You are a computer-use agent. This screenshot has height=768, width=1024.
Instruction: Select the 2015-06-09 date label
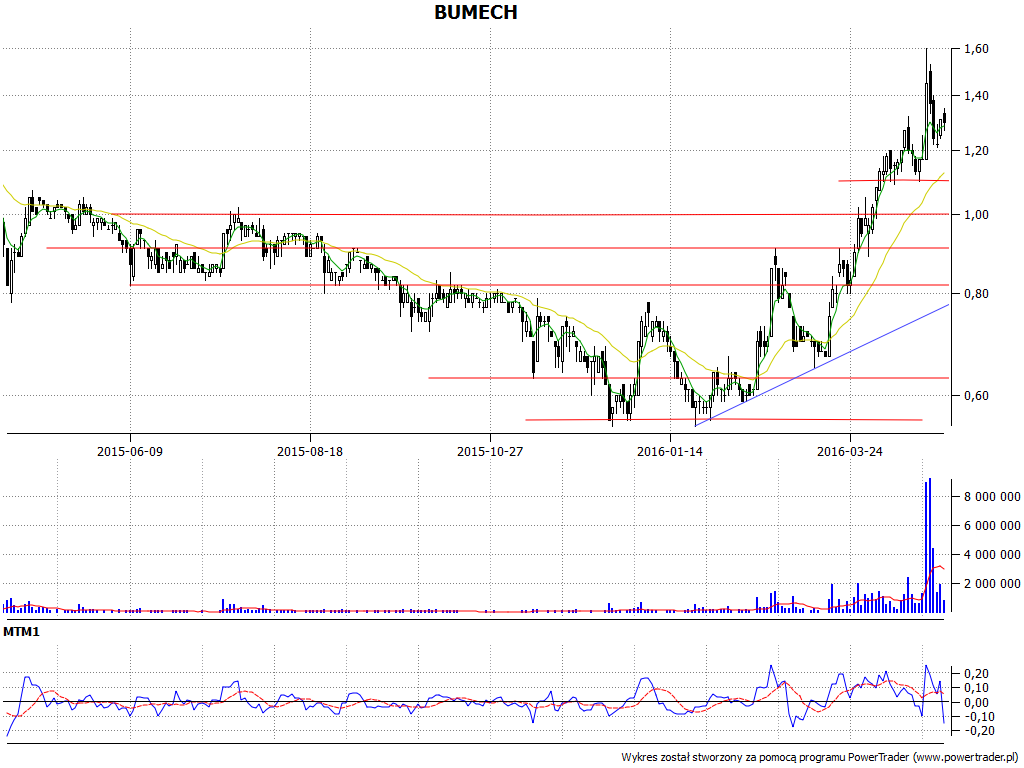click(x=129, y=451)
